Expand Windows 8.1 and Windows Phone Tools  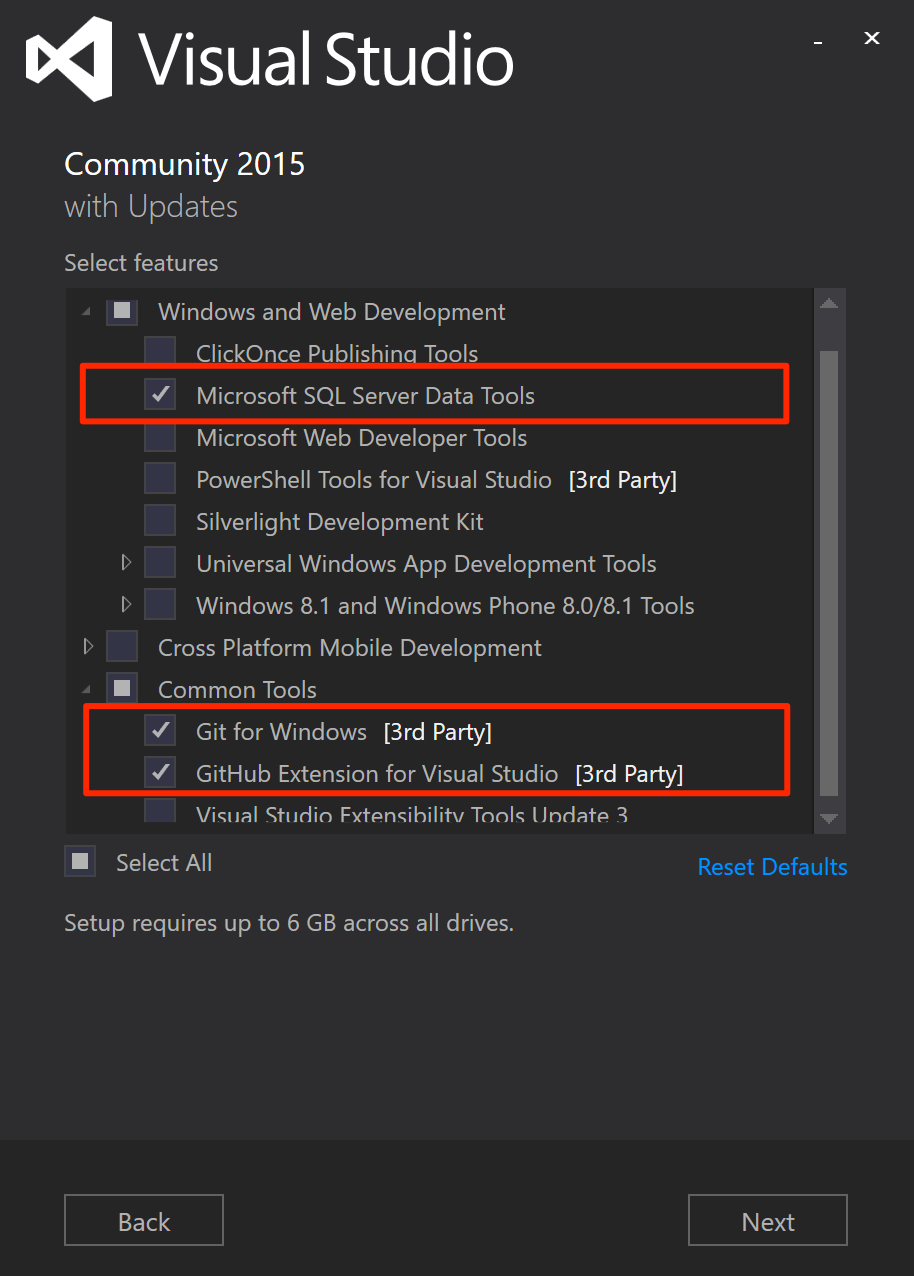[126, 605]
